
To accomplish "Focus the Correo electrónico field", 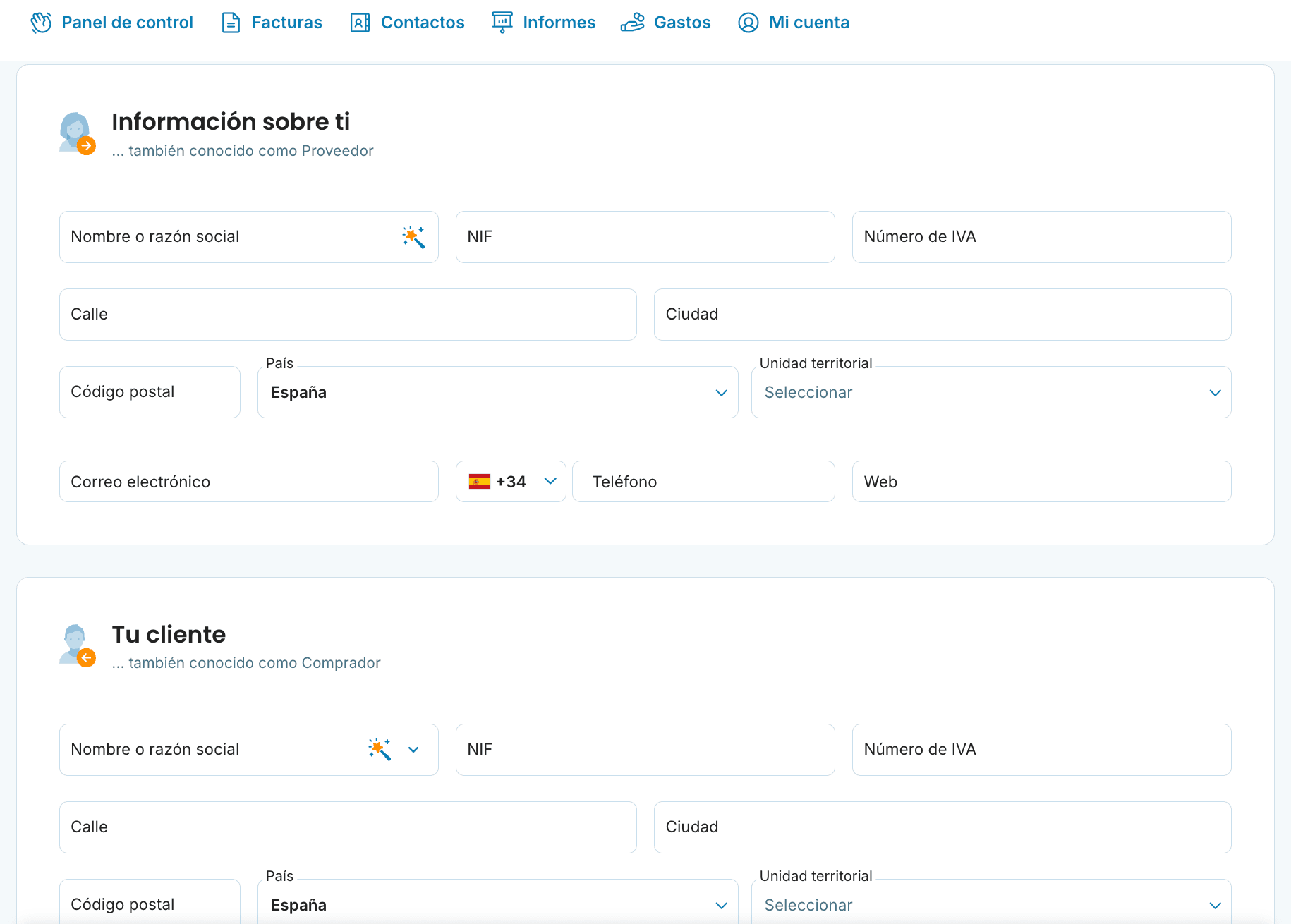I will (249, 482).
